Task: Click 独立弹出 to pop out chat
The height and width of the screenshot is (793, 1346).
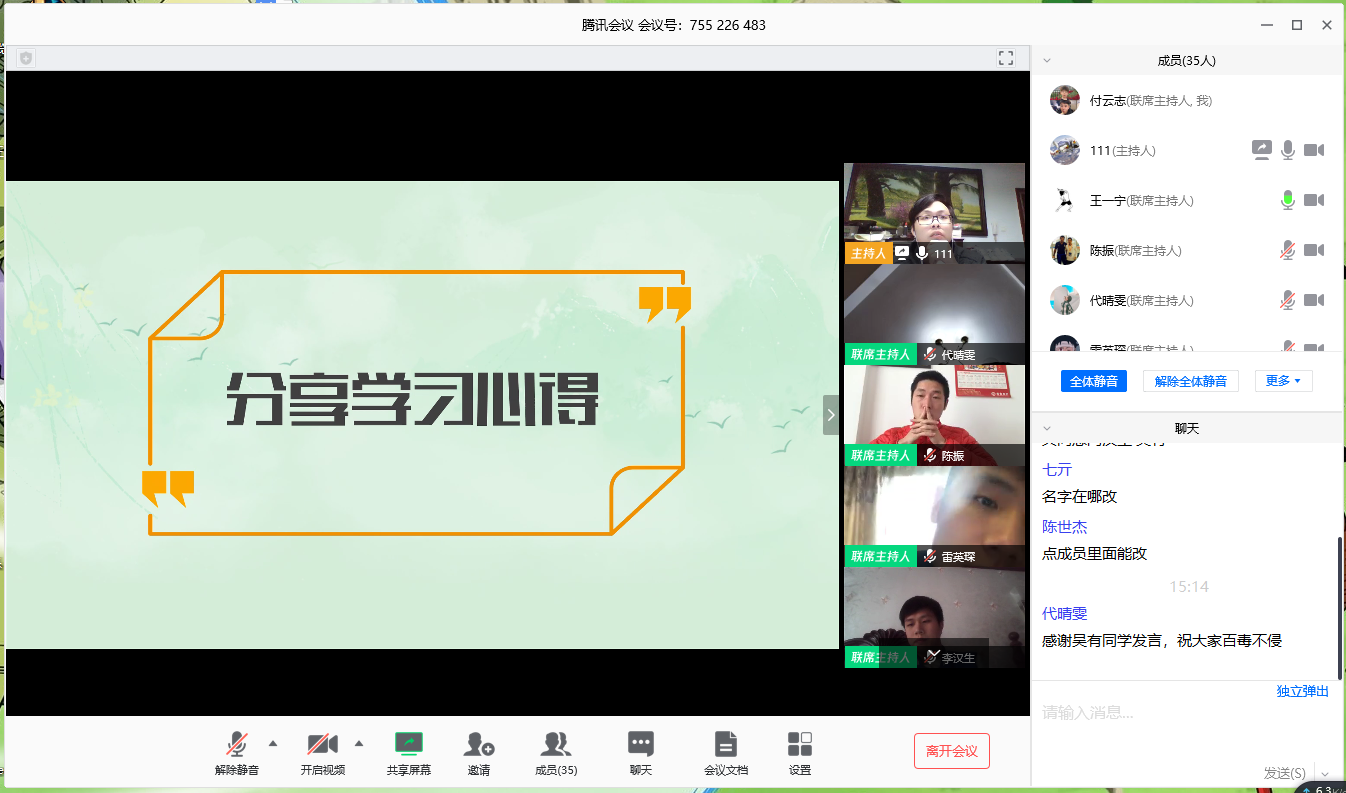Action: coord(1302,691)
